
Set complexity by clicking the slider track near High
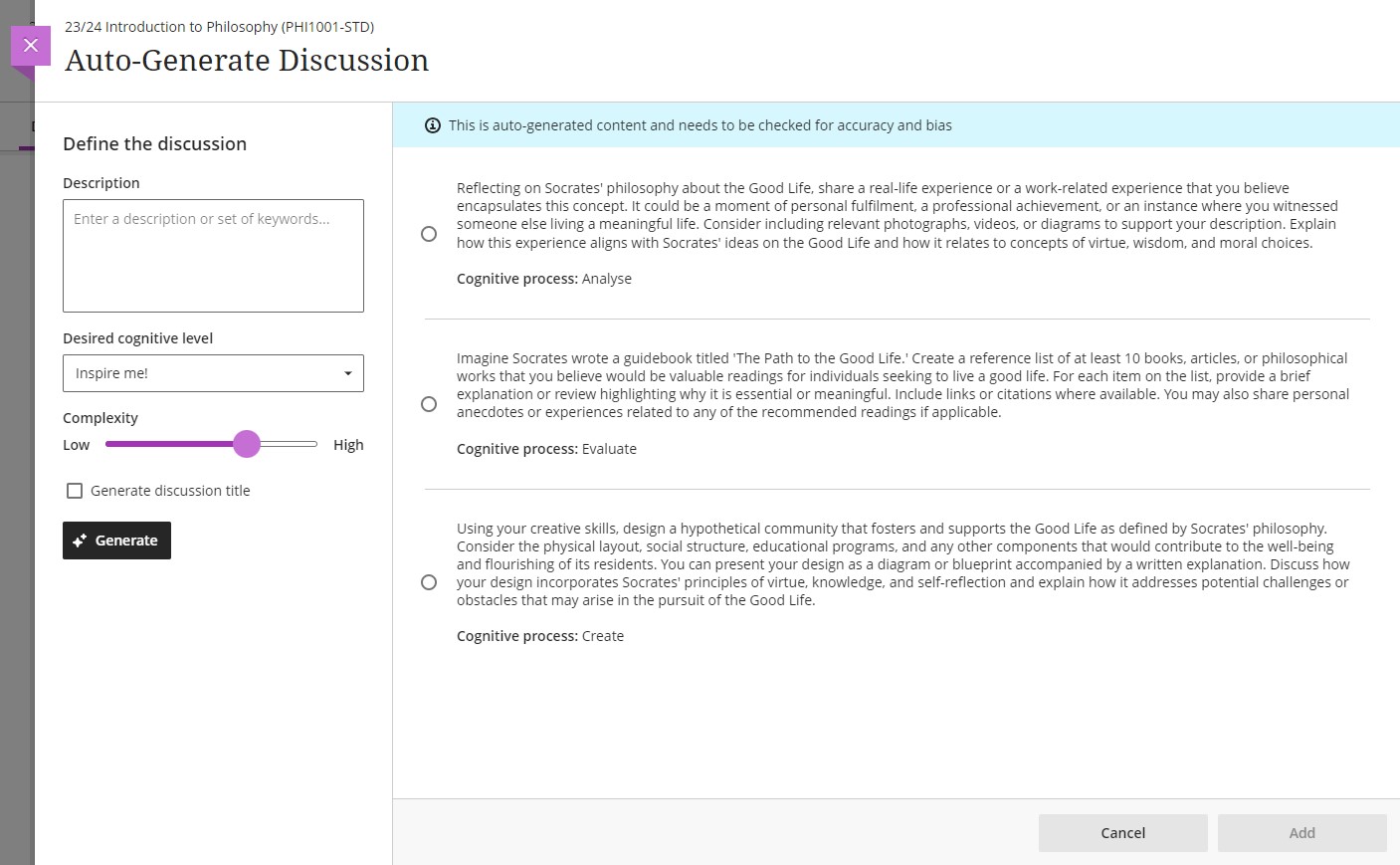303,444
